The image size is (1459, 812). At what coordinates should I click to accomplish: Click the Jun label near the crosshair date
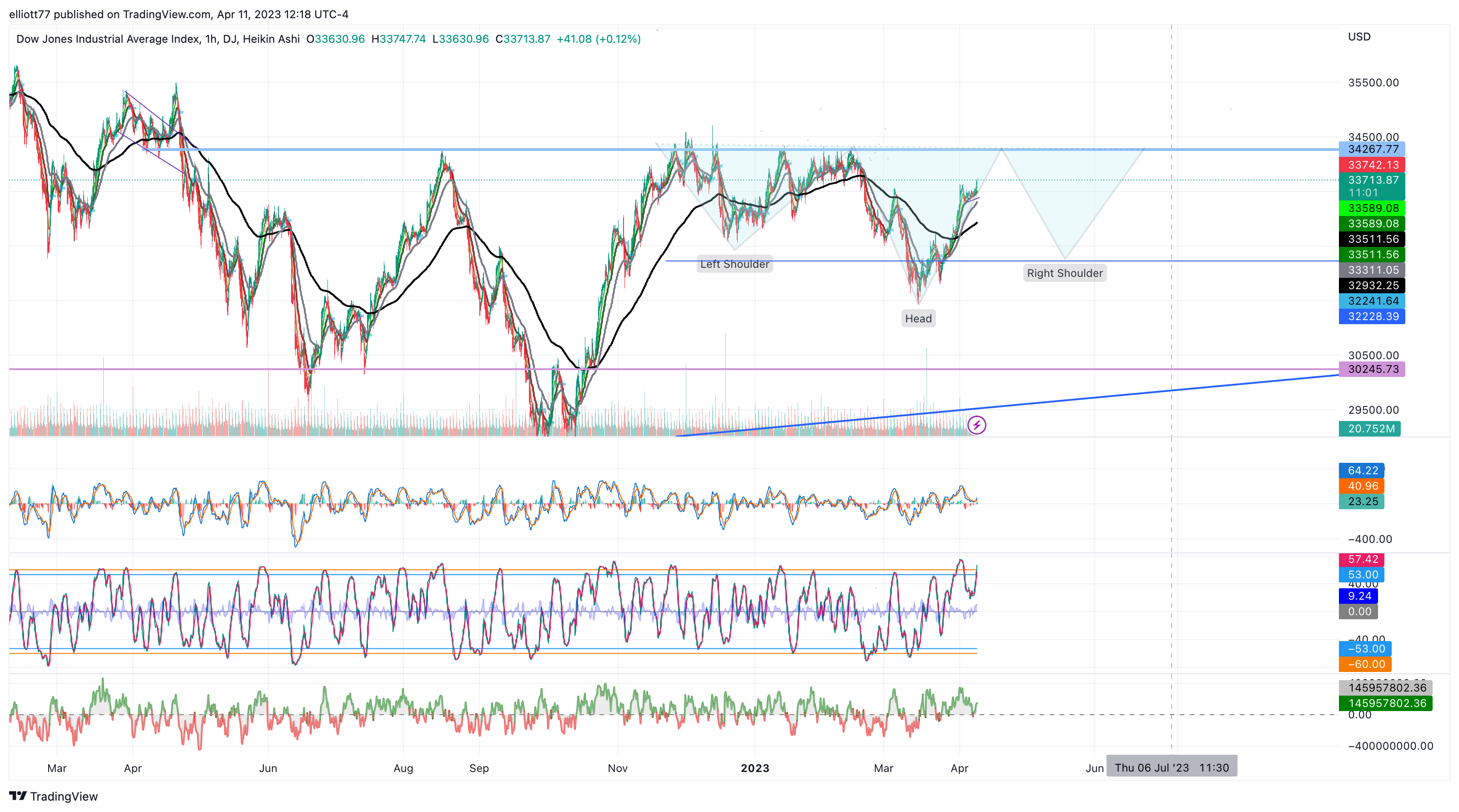[1094, 768]
